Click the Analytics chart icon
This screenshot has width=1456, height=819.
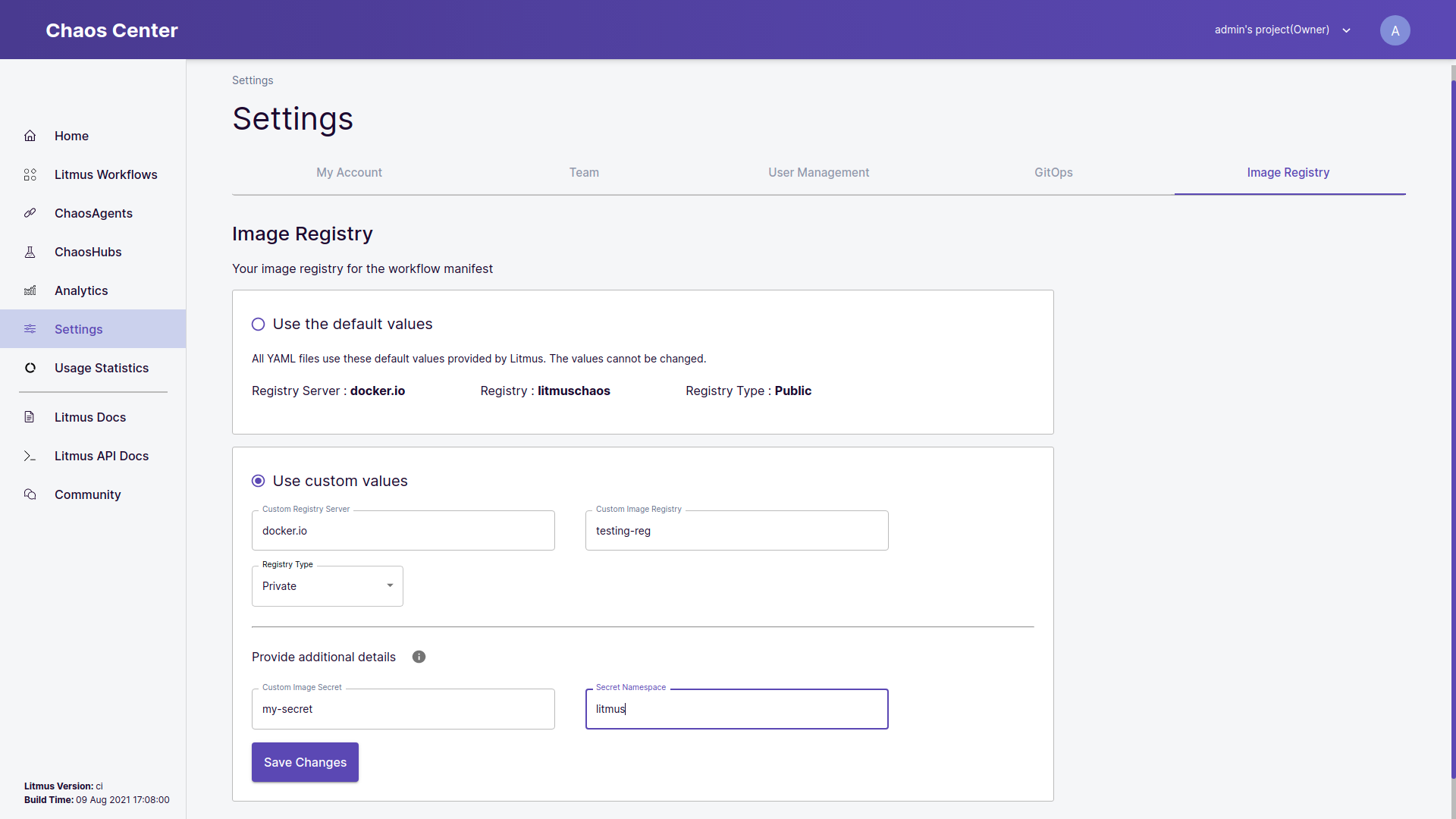point(30,290)
